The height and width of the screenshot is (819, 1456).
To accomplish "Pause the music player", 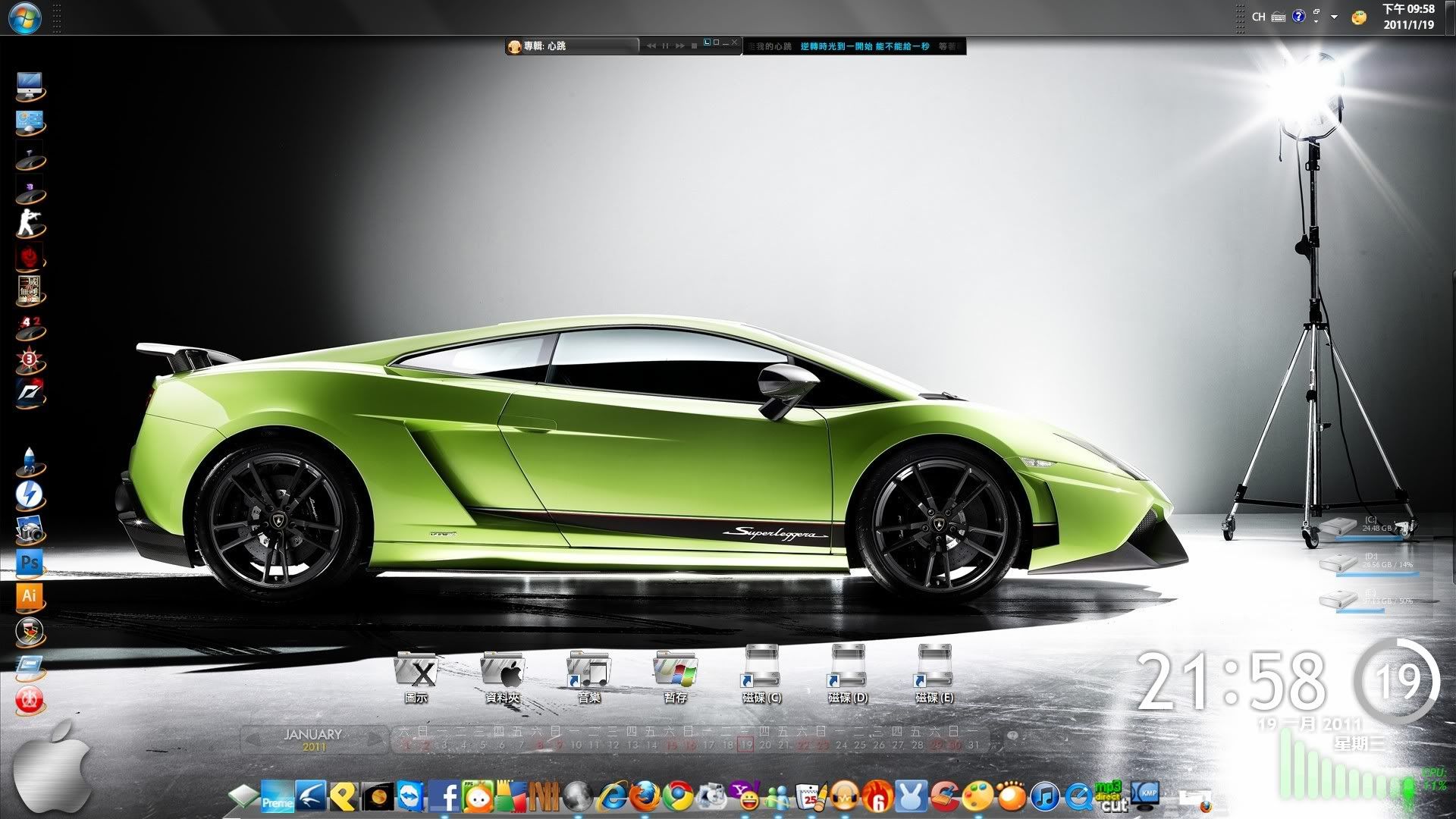I will coord(665,46).
